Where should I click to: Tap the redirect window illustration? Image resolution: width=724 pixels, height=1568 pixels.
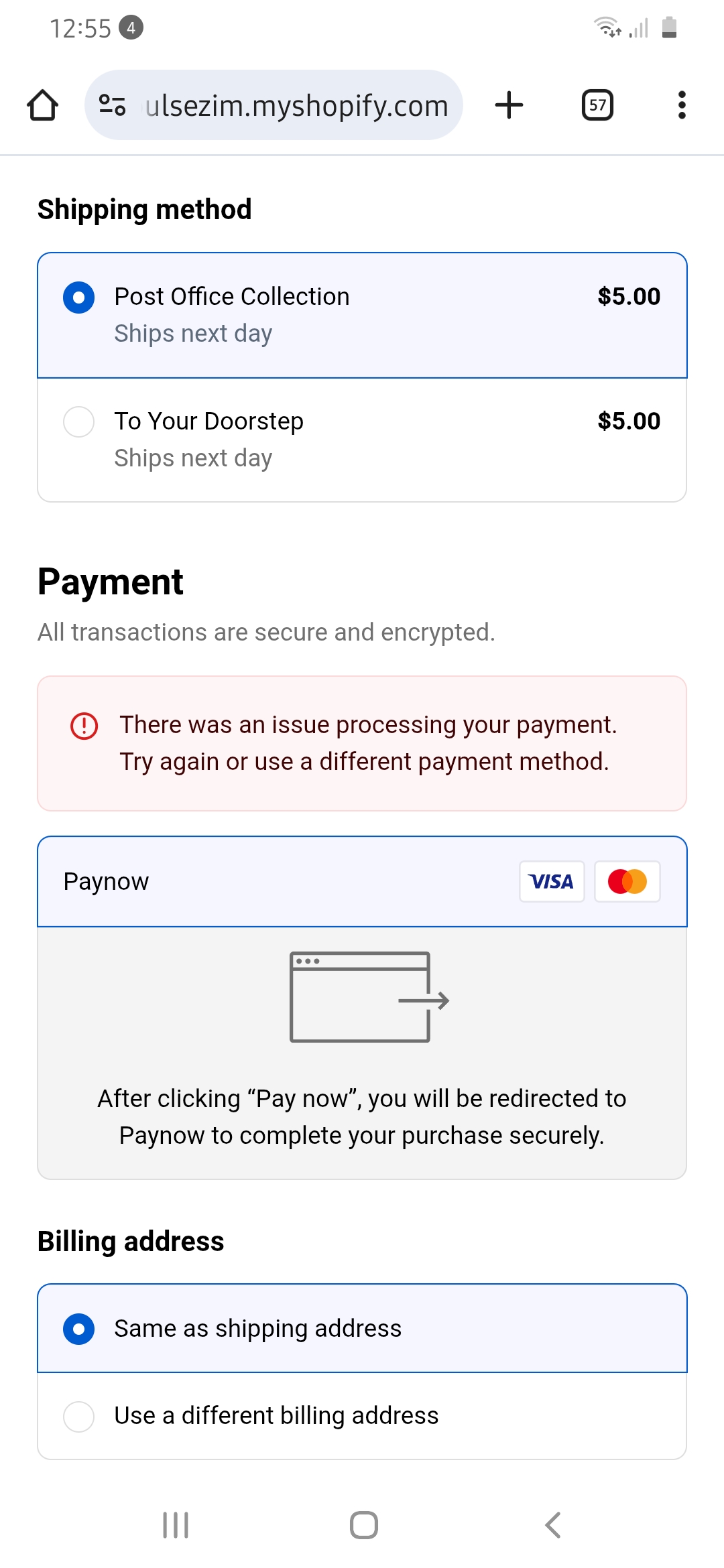(x=369, y=997)
